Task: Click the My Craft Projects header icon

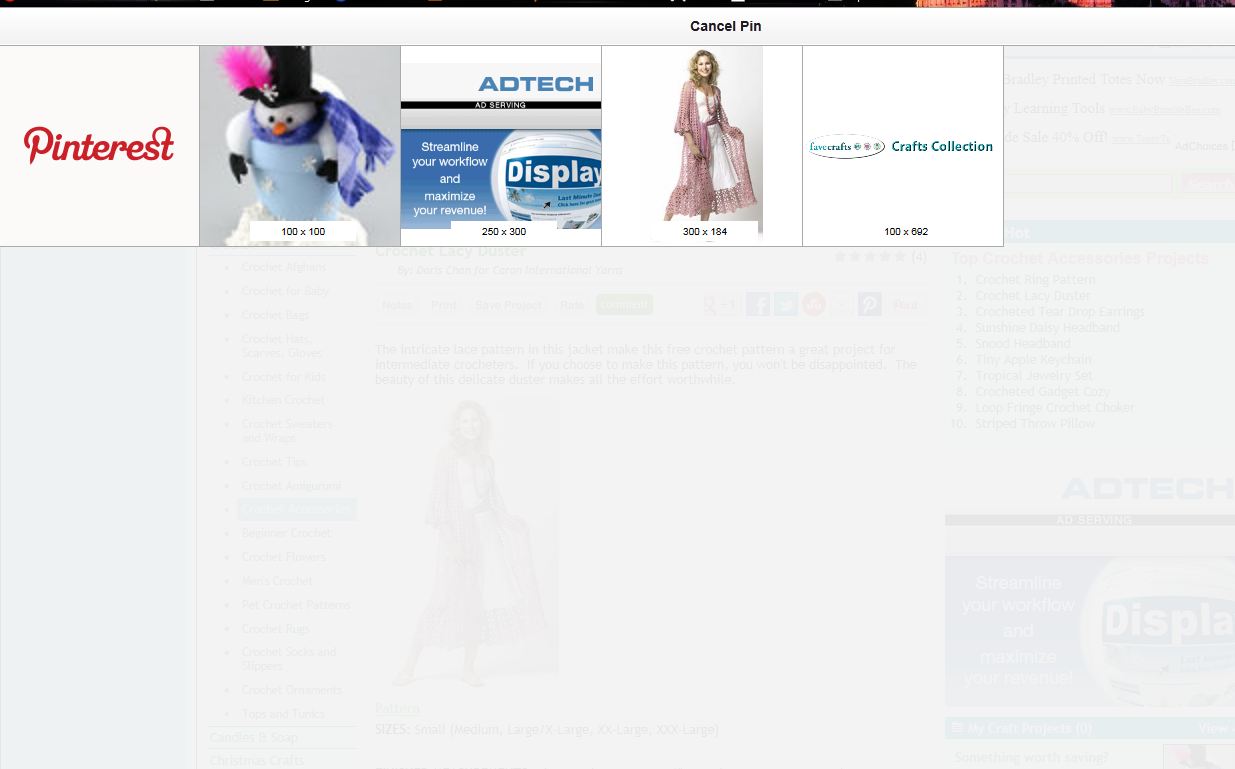Action: point(957,729)
